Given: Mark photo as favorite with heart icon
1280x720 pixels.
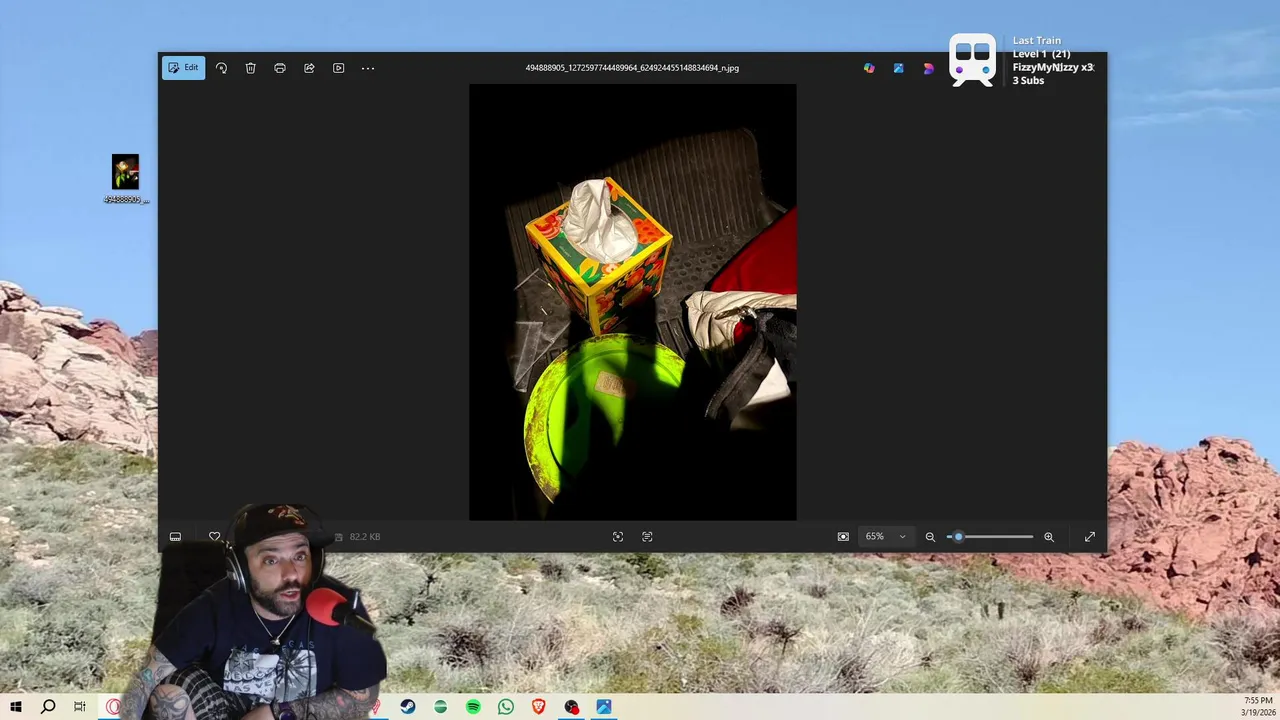Looking at the screenshot, I should (x=214, y=537).
